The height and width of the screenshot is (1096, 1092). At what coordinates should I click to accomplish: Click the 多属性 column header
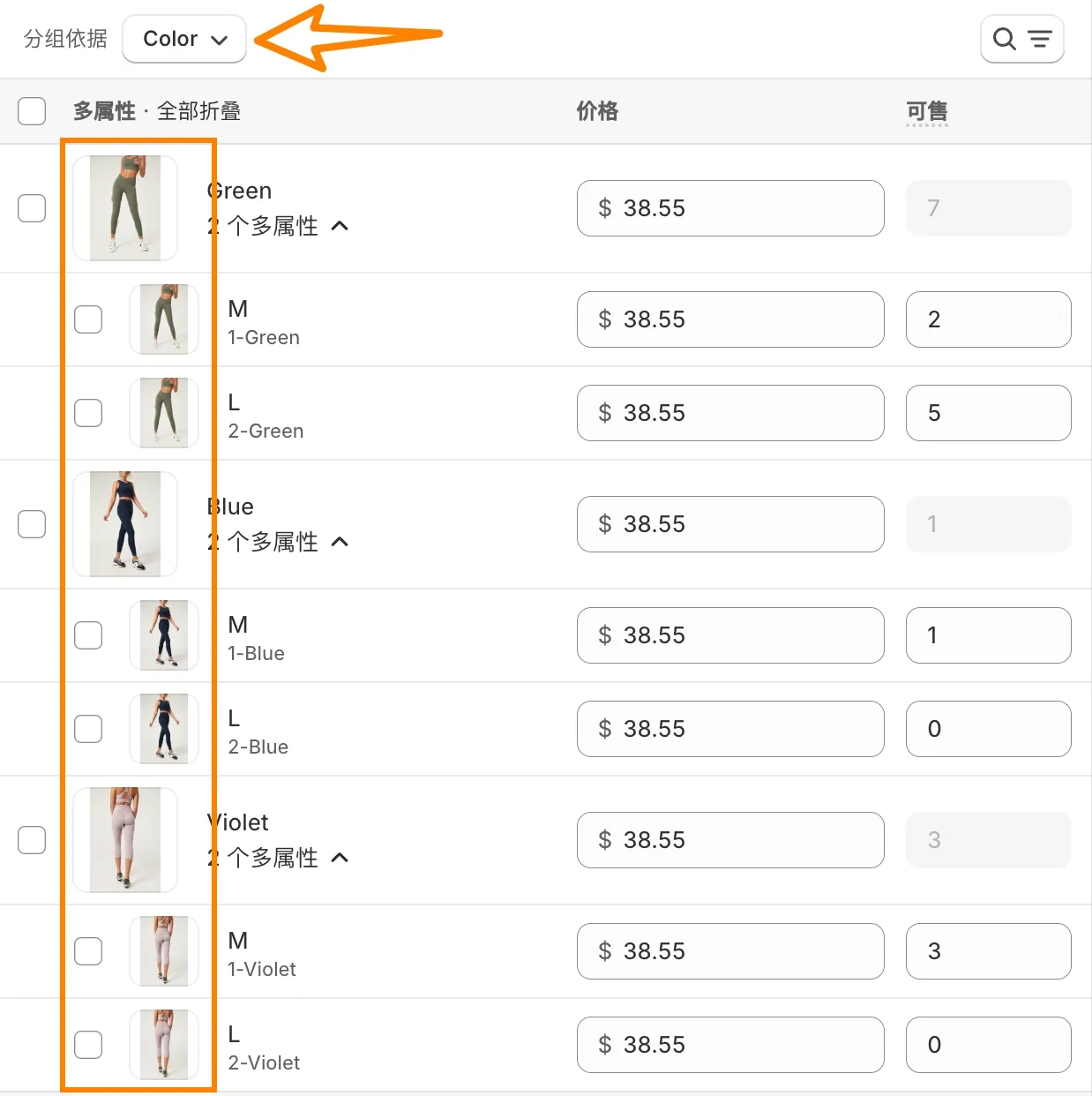(x=104, y=111)
